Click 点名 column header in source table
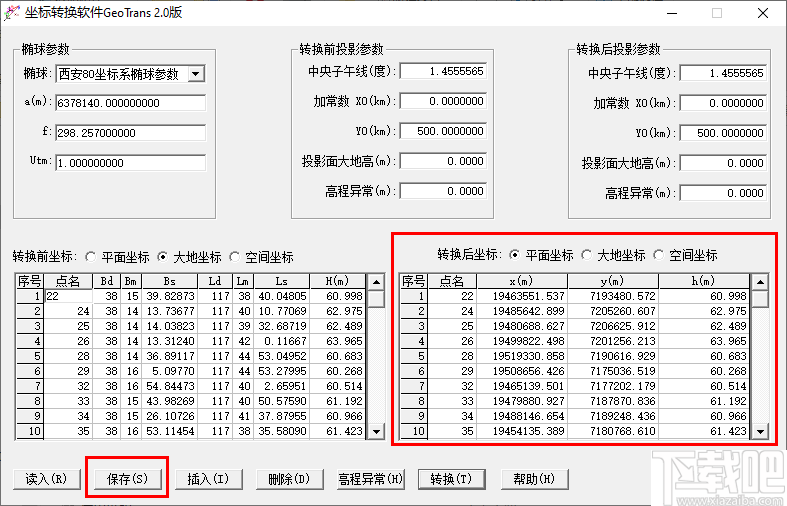 68,281
